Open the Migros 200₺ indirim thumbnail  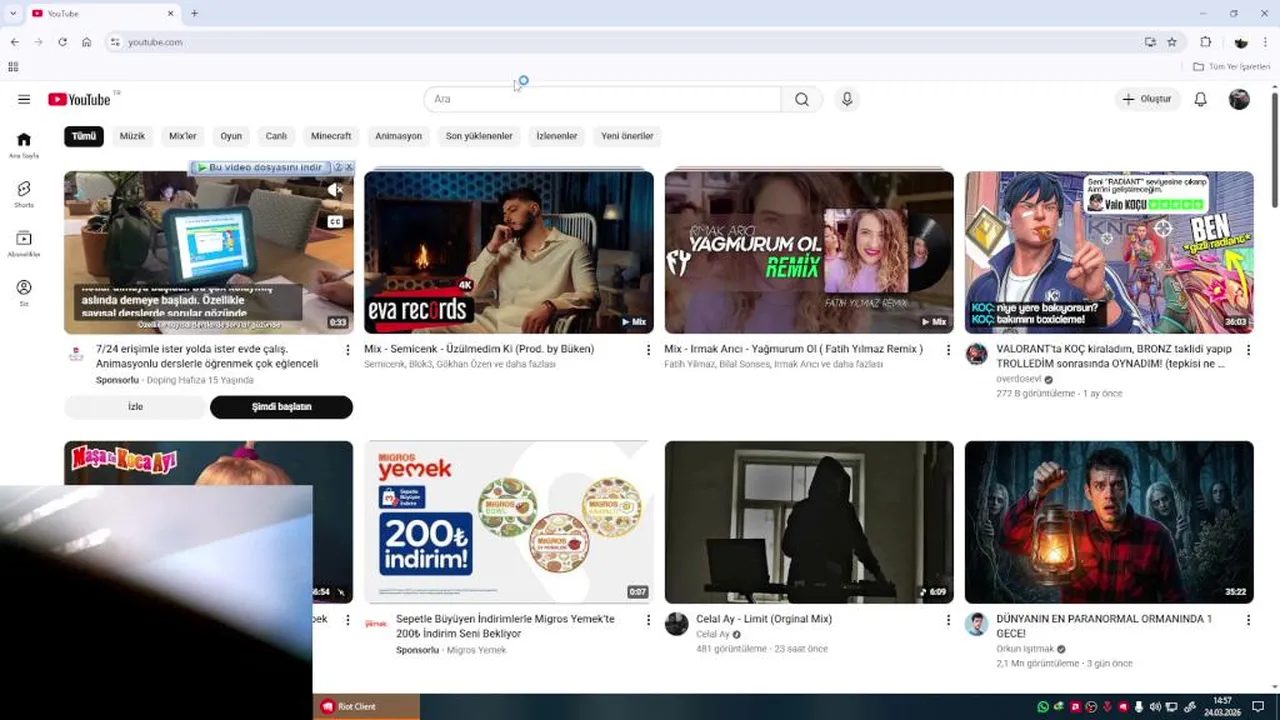click(509, 522)
